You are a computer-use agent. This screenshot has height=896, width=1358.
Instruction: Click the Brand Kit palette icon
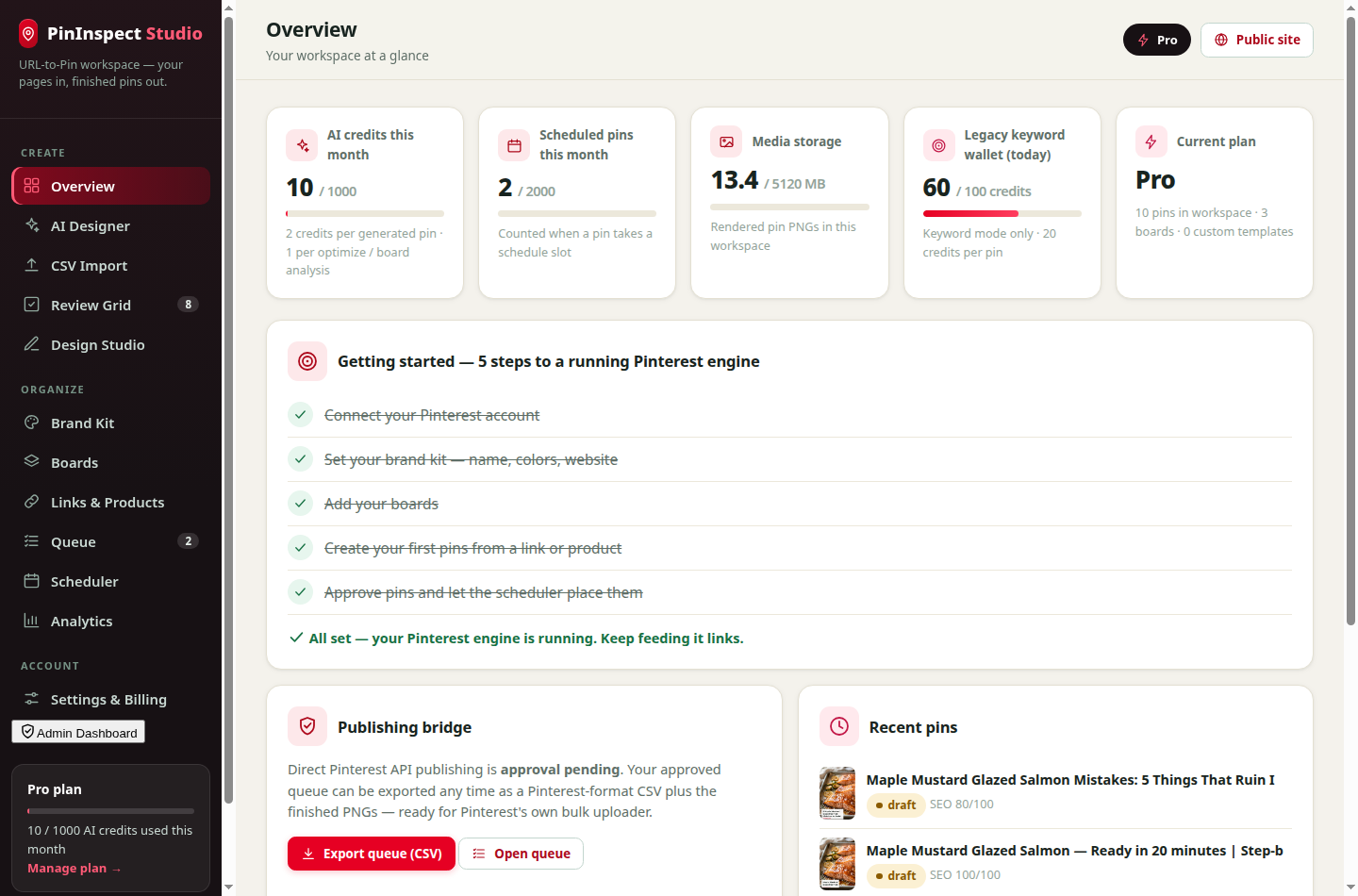click(x=32, y=423)
